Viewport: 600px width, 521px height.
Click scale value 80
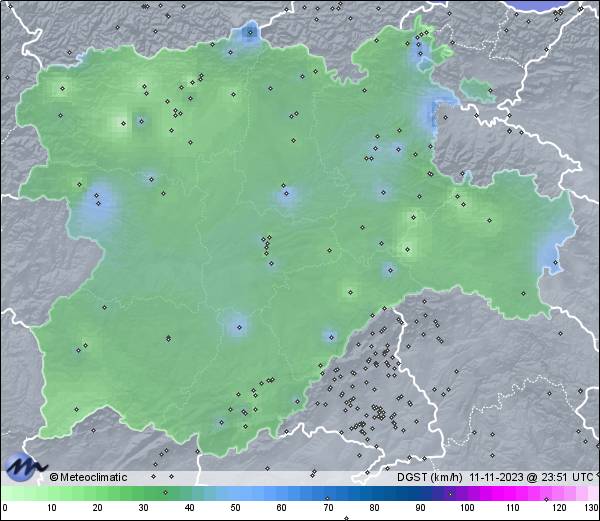[x=374, y=508]
